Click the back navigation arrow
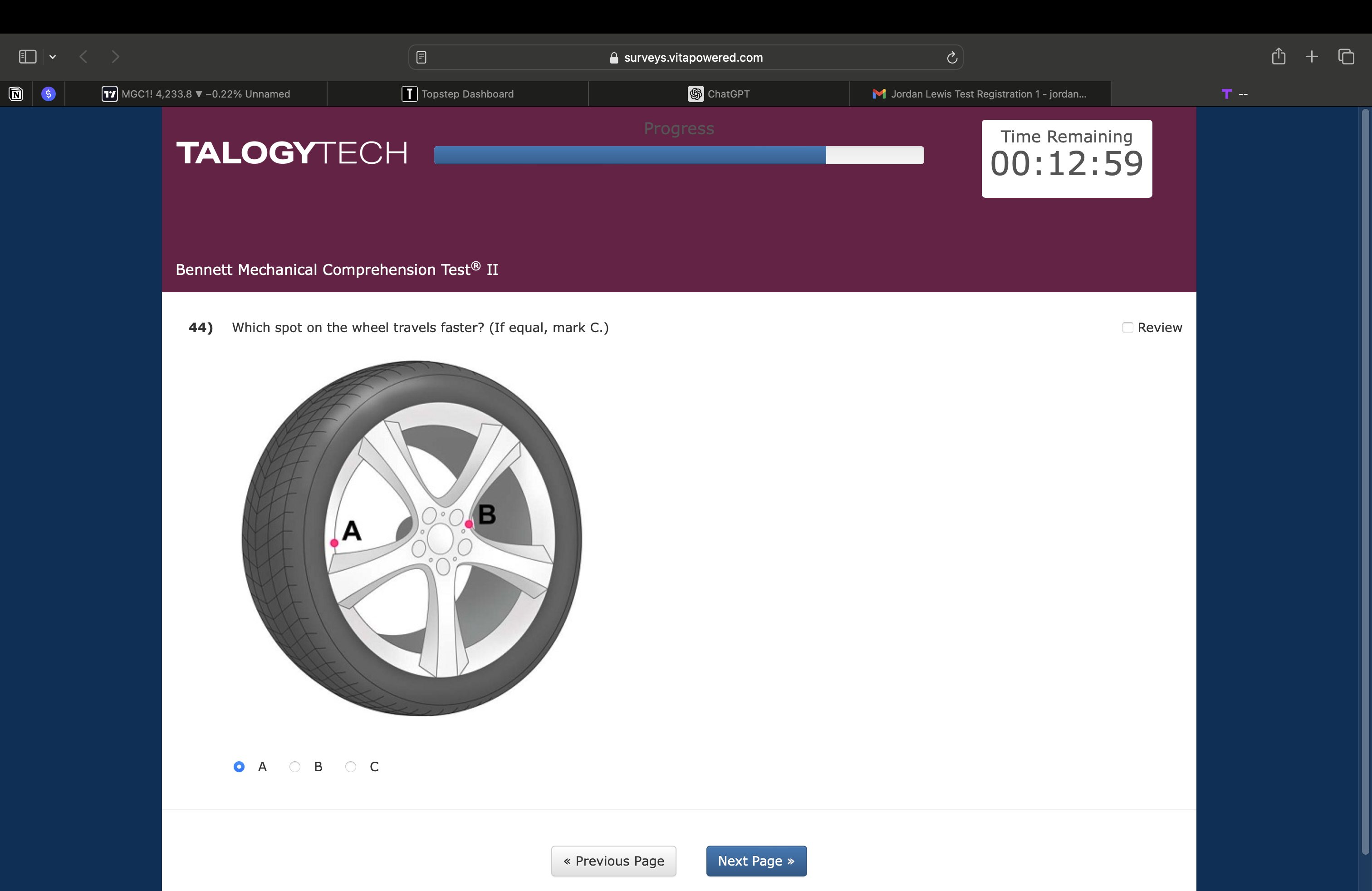The width and height of the screenshot is (1372, 891). 83,56
